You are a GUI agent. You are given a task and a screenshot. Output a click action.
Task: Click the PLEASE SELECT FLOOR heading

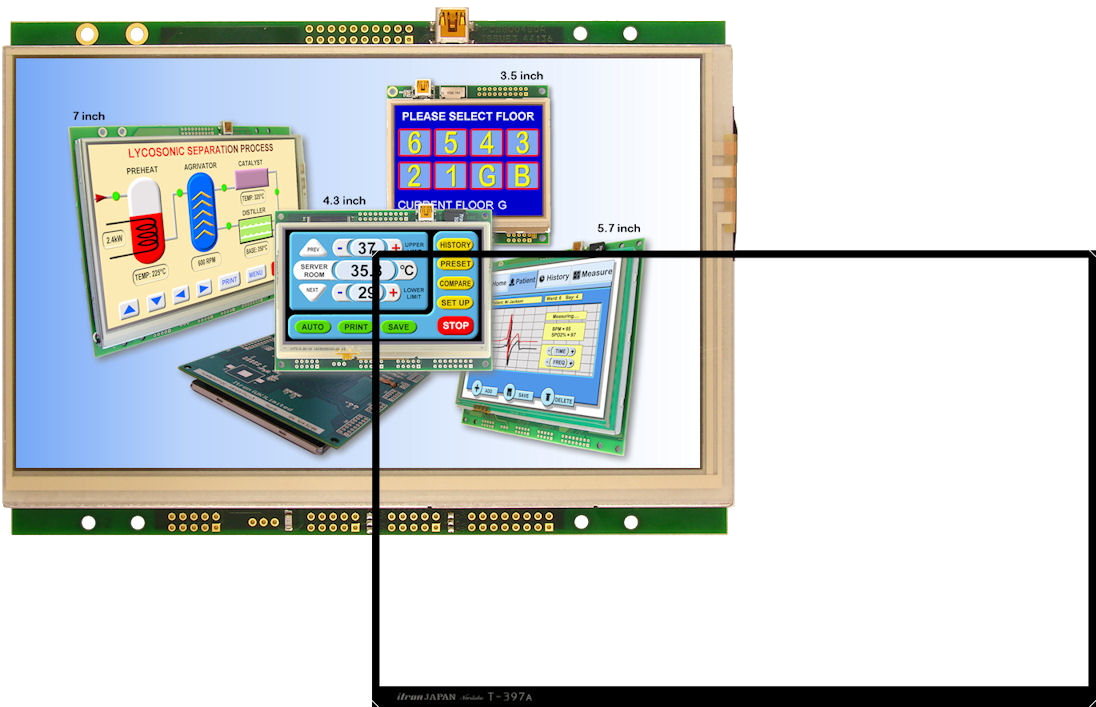point(468,116)
